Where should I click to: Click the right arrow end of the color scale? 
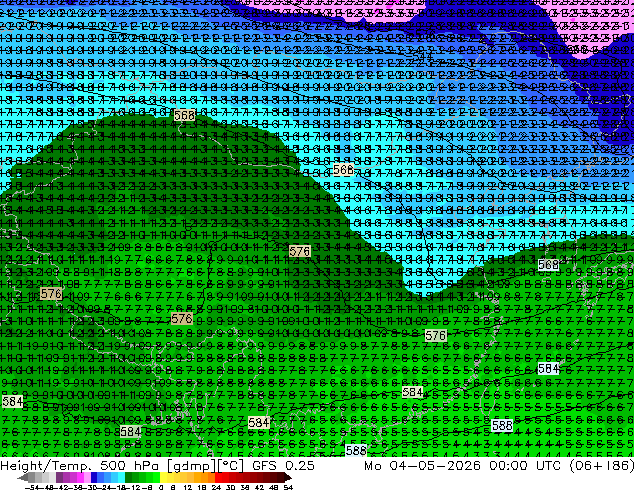[288, 478]
